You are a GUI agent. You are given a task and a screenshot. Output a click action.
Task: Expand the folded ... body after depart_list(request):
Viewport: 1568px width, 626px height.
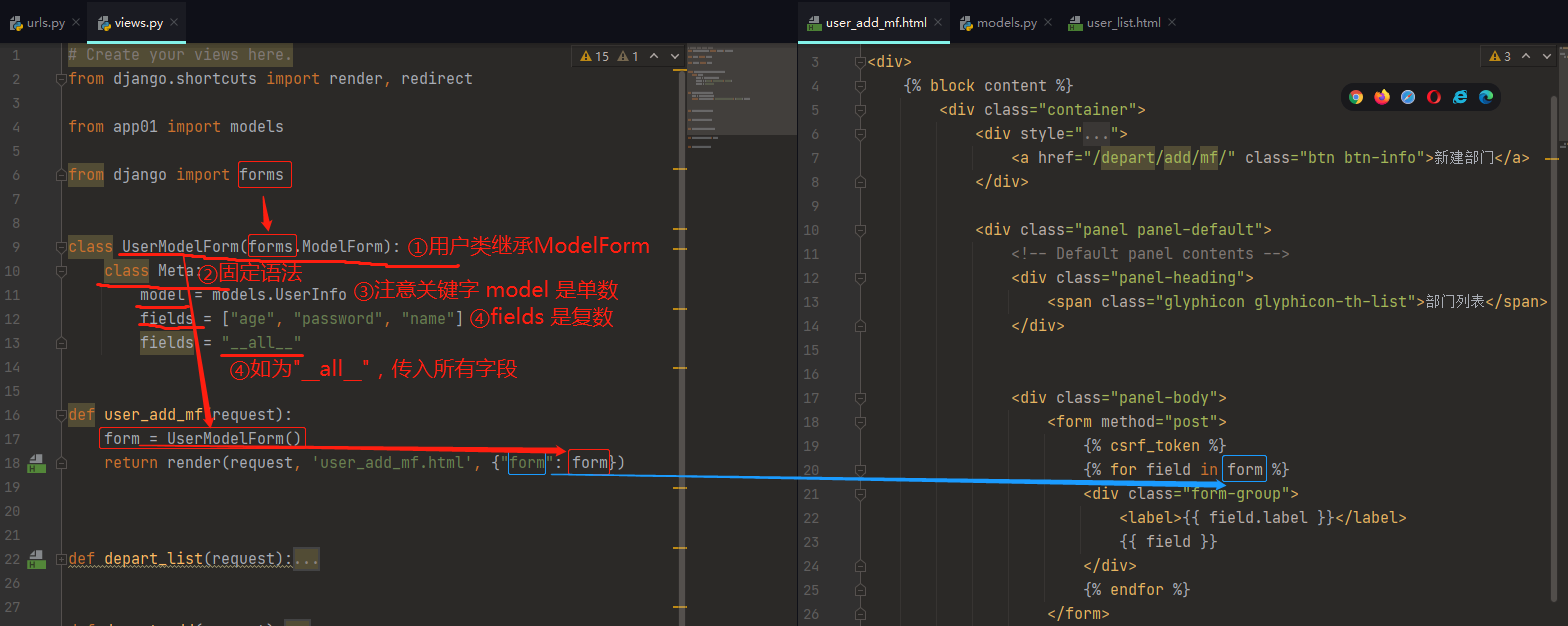tap(306, 559)
